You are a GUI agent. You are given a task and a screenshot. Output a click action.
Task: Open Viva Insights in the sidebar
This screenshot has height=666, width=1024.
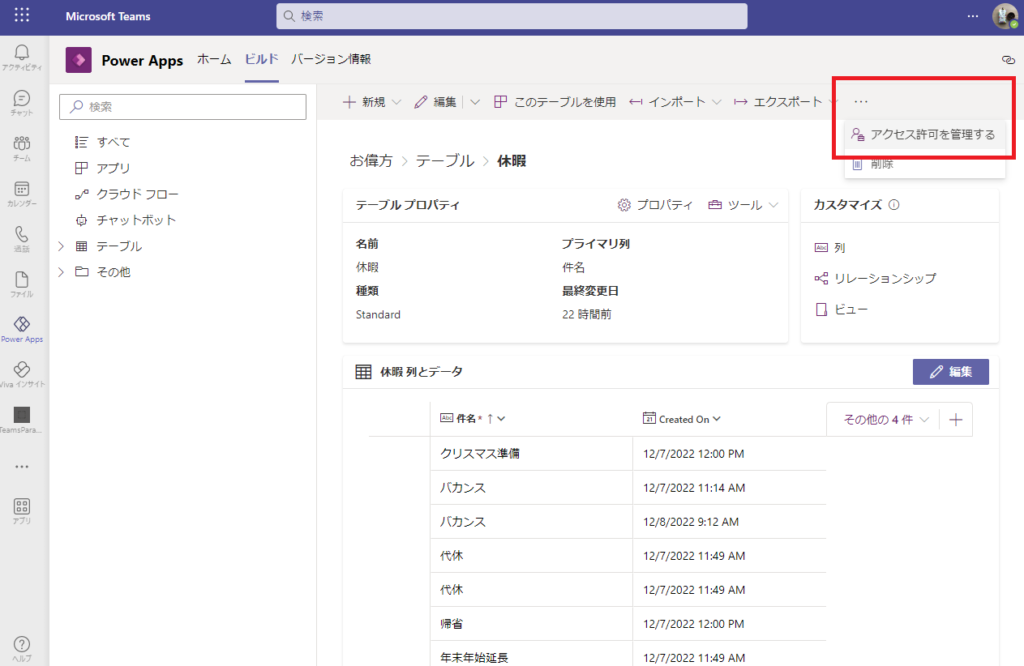[22, 375]
